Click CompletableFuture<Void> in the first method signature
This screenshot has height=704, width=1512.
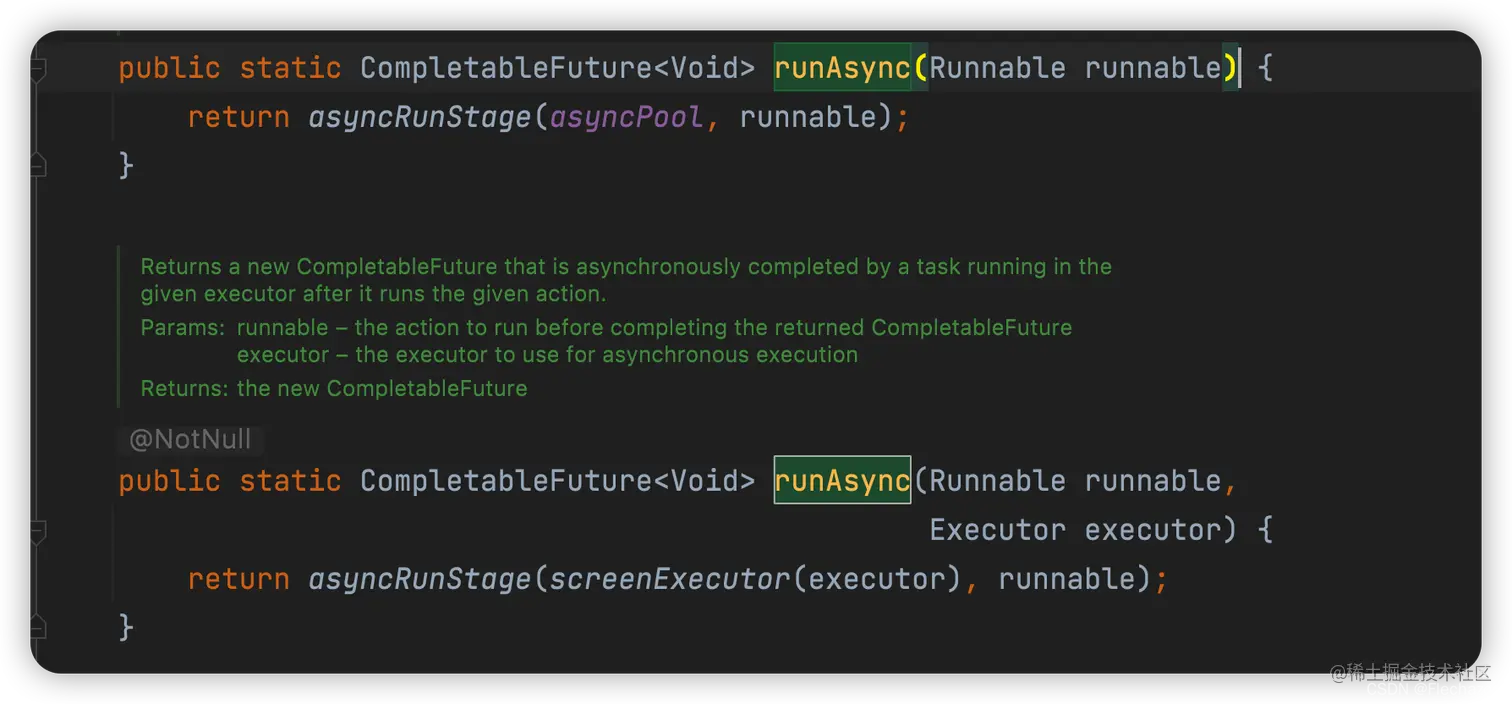pyautogui.click(x=557, y=68)
